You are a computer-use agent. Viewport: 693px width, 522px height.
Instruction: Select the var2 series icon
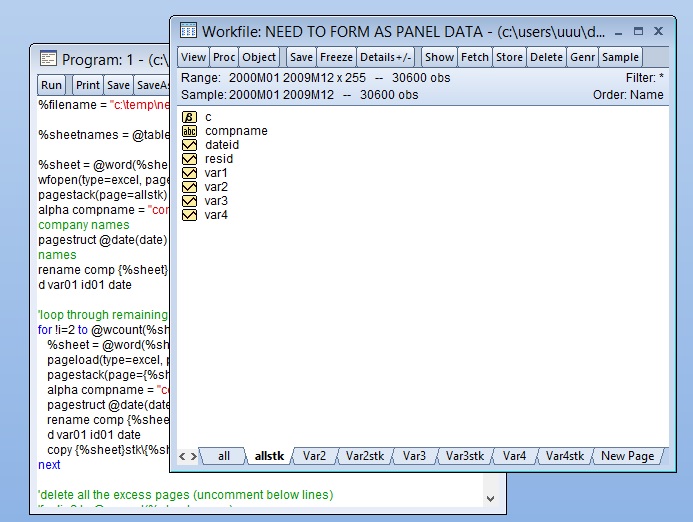tap(189, 187)
